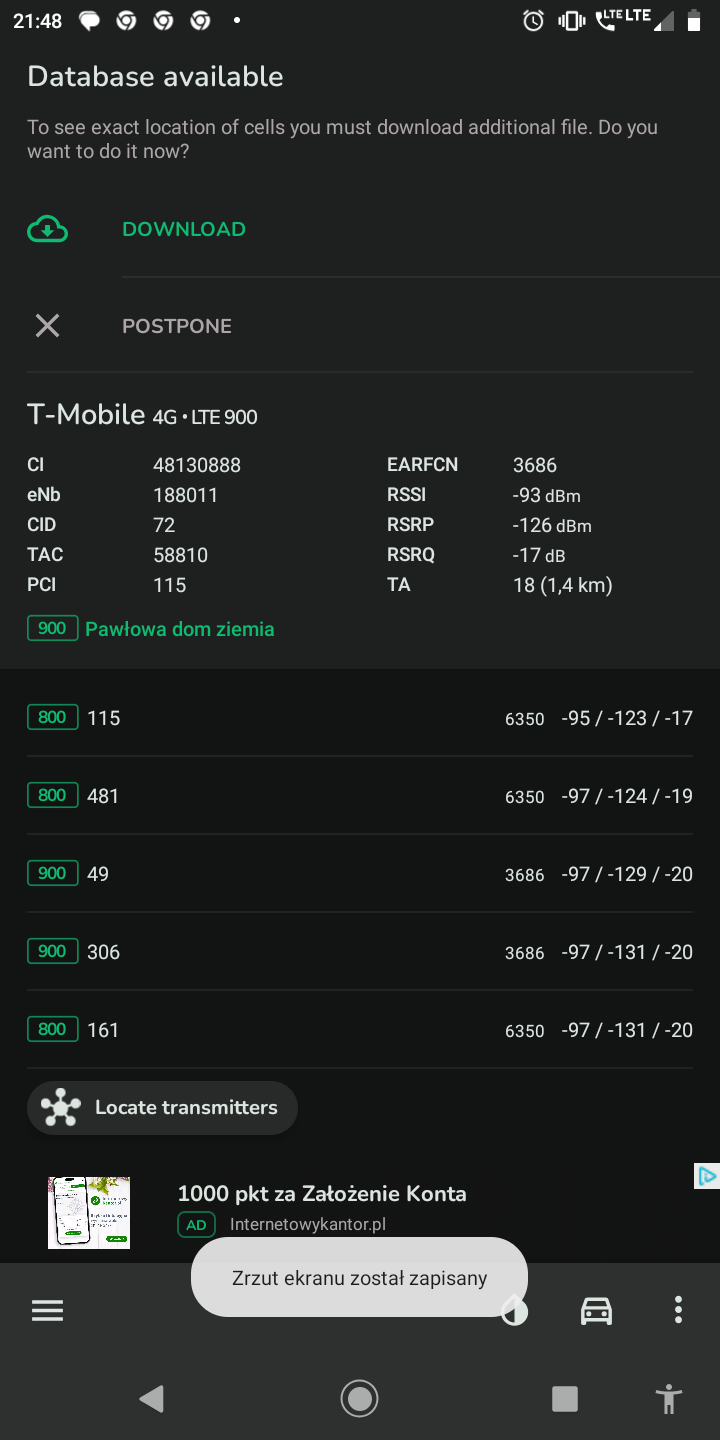The image size is (720, 1440).
Task: Choose POSTPONE to dismiss database prompt
Action: click(x=177, y=326)
